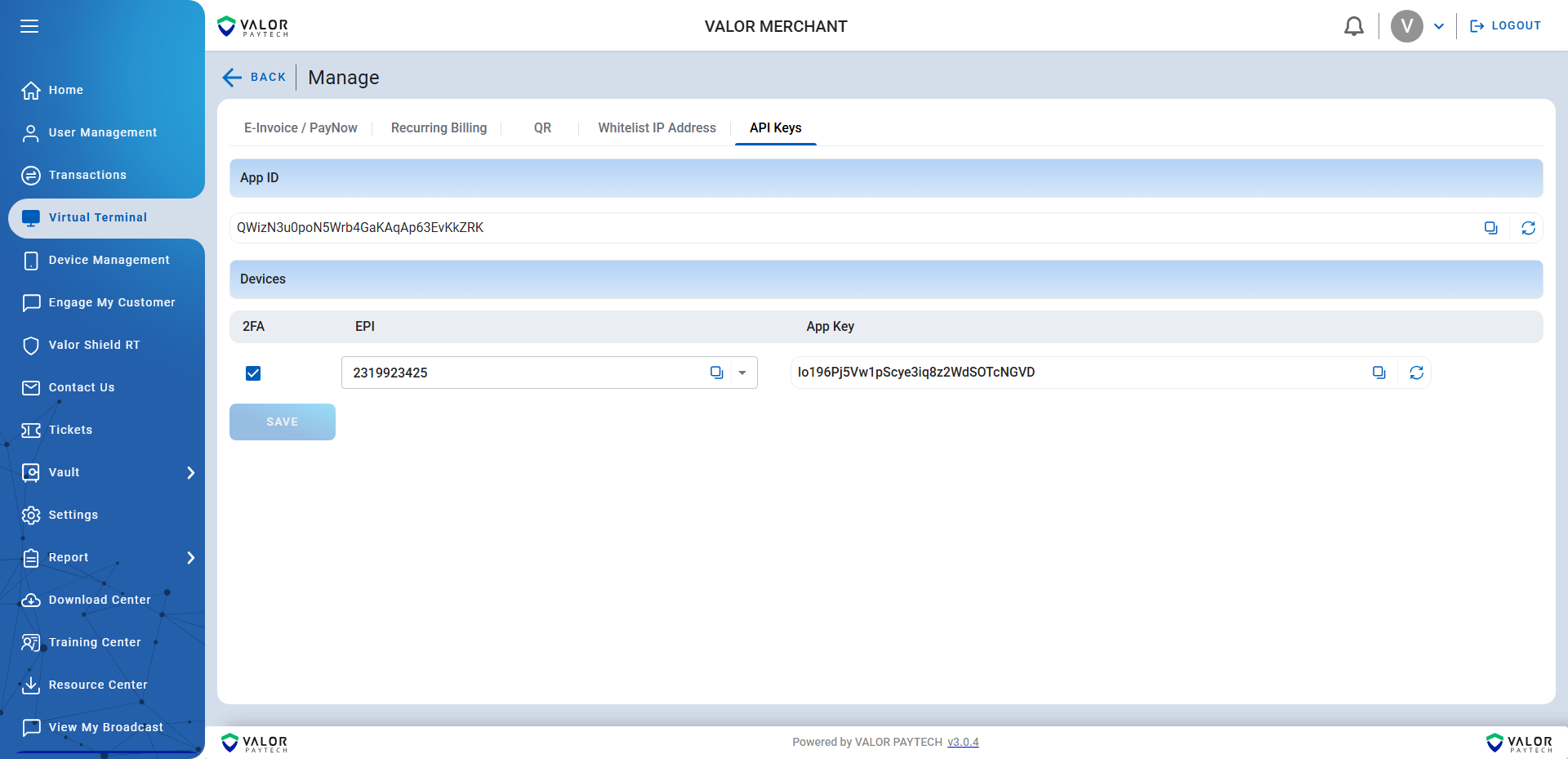Click the Virtual Terminal monitor icon
The height and width of the screenshot is (759, 1568).
(31, 217)
